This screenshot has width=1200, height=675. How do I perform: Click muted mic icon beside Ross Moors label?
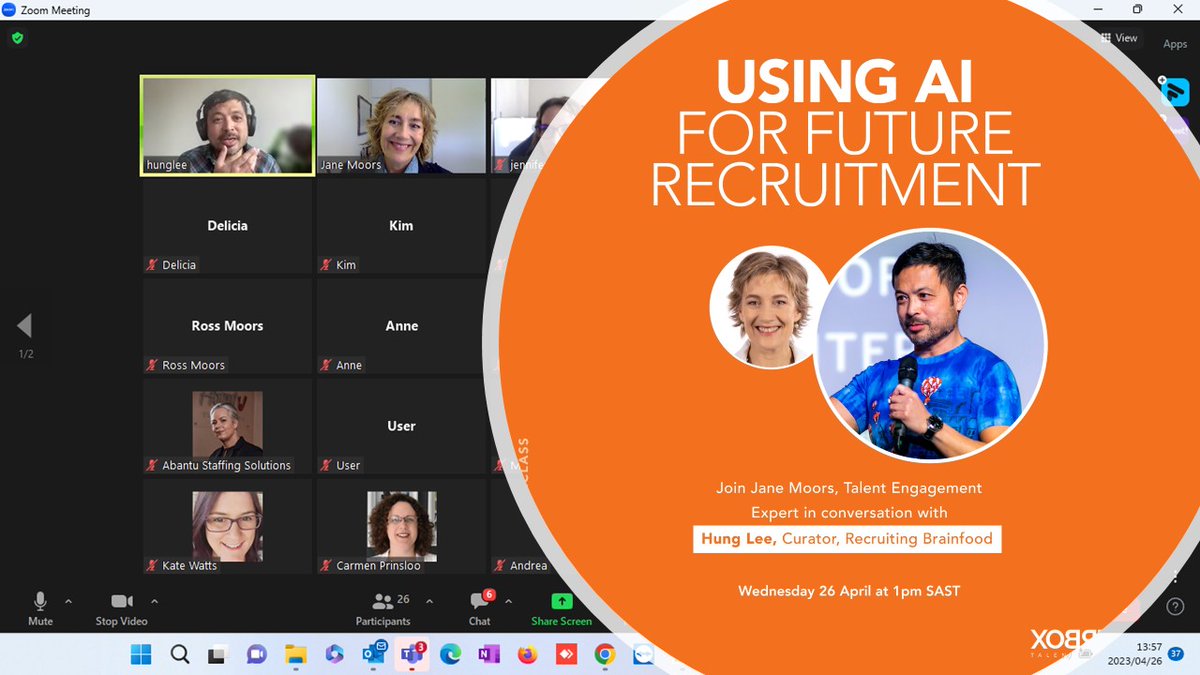pyautogui.click(x=152, y=365)
